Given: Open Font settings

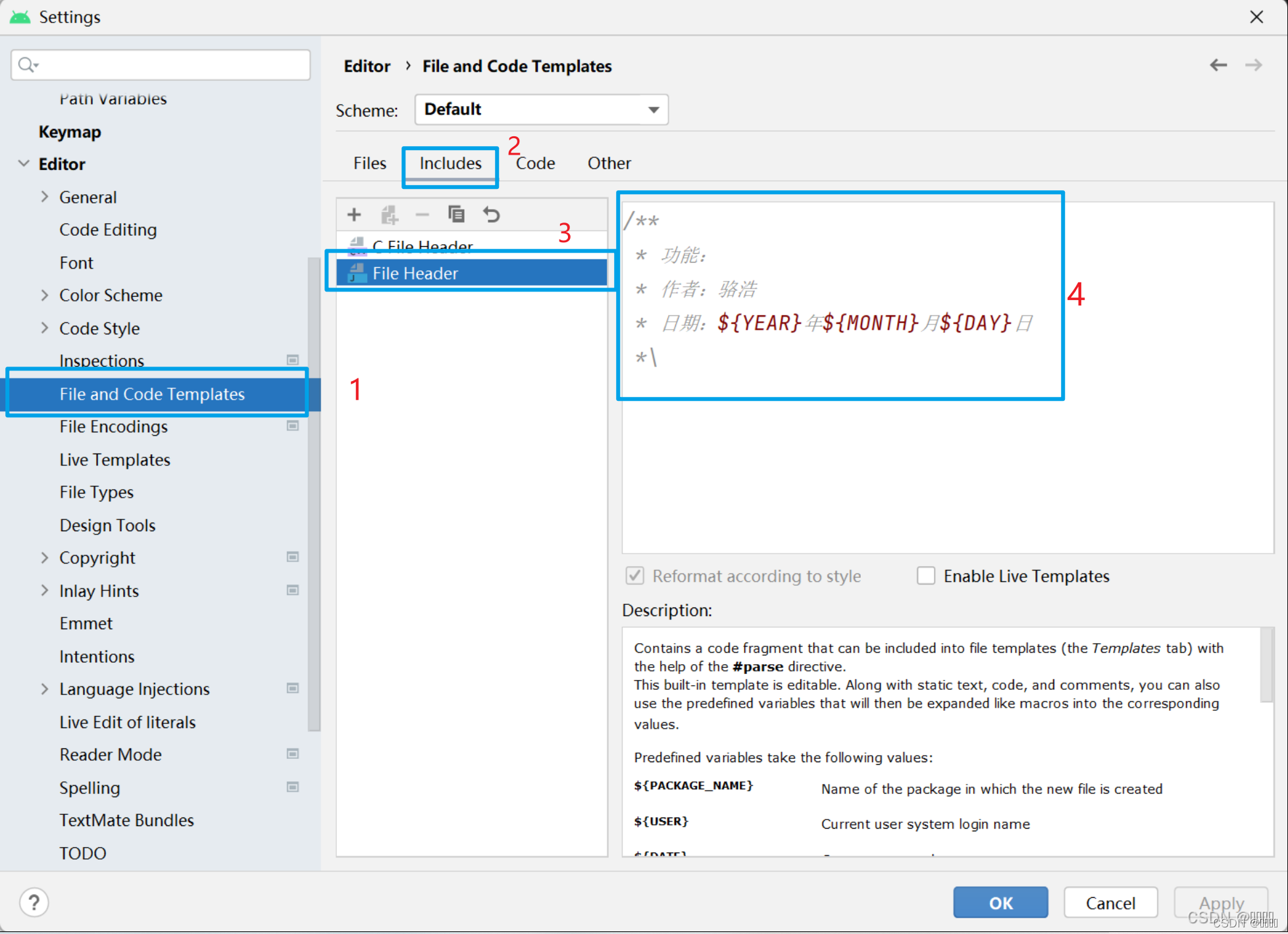Looking at the screenshot, I should tap(76, 263).
